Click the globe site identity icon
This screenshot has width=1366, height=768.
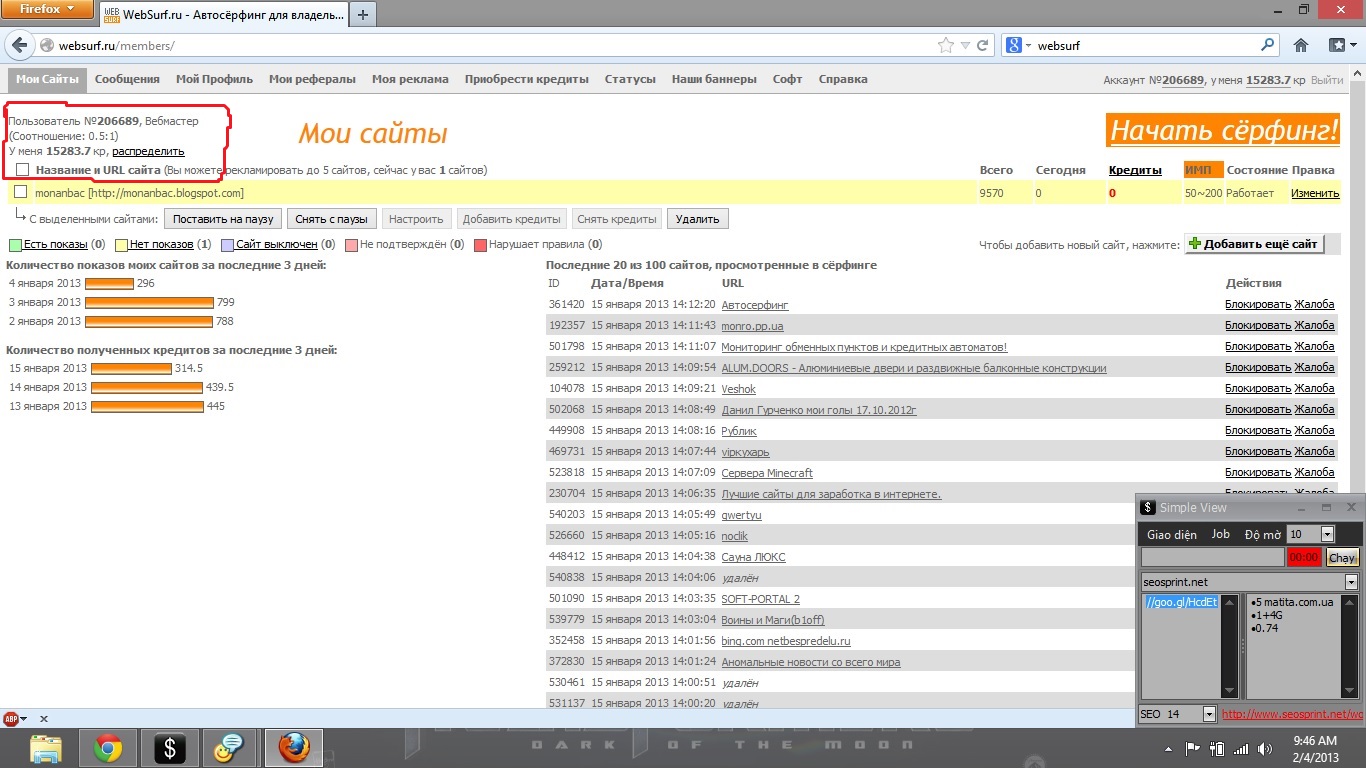[46, 46]
